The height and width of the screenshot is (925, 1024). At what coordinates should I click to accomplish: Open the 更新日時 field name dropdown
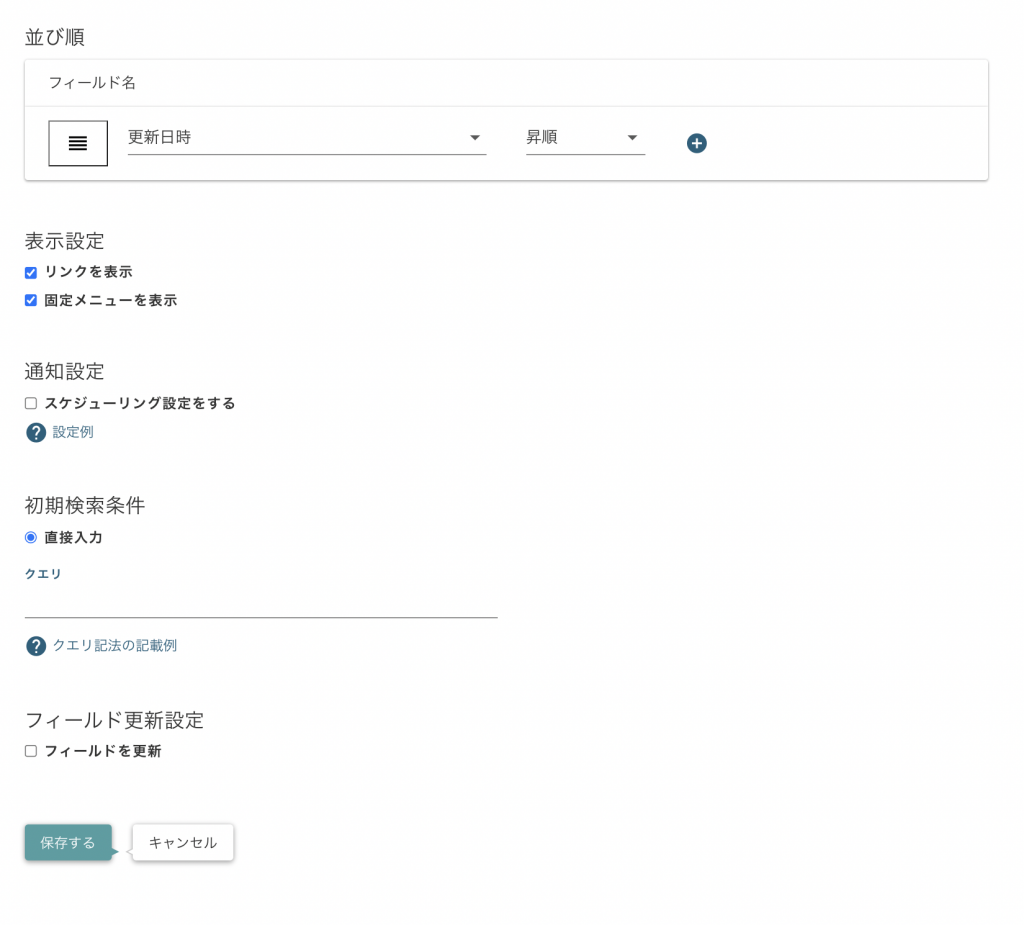coord(307,138)
